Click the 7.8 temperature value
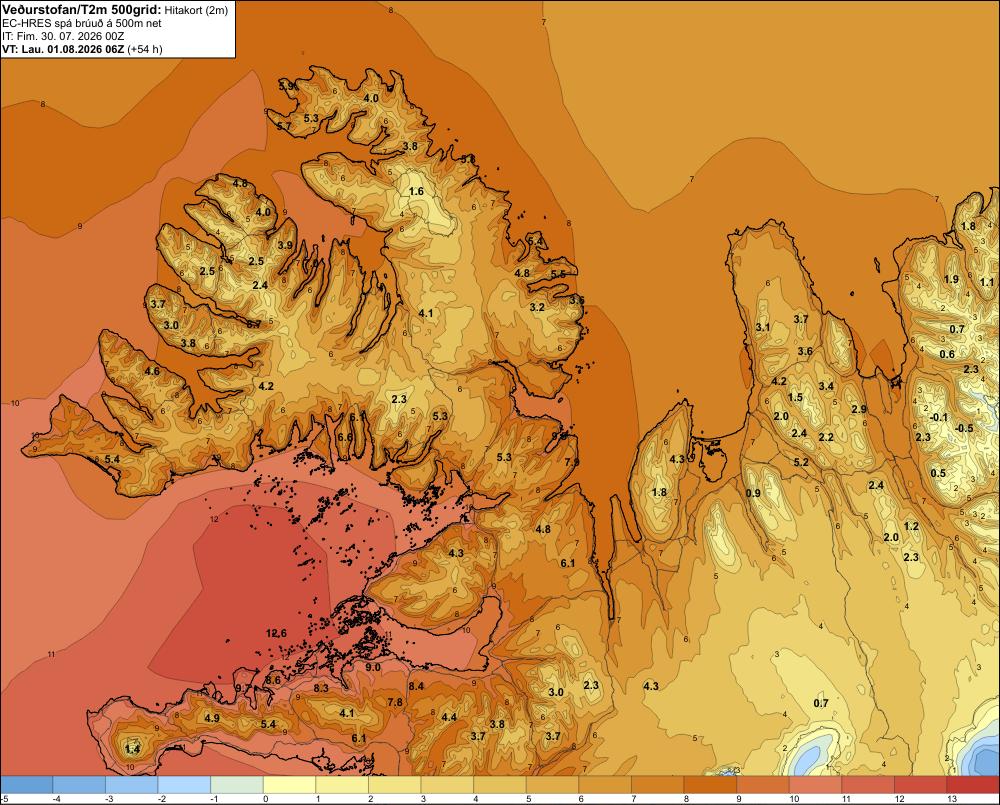This screenshot has width=1000, height=805. (x=395, y=702)
